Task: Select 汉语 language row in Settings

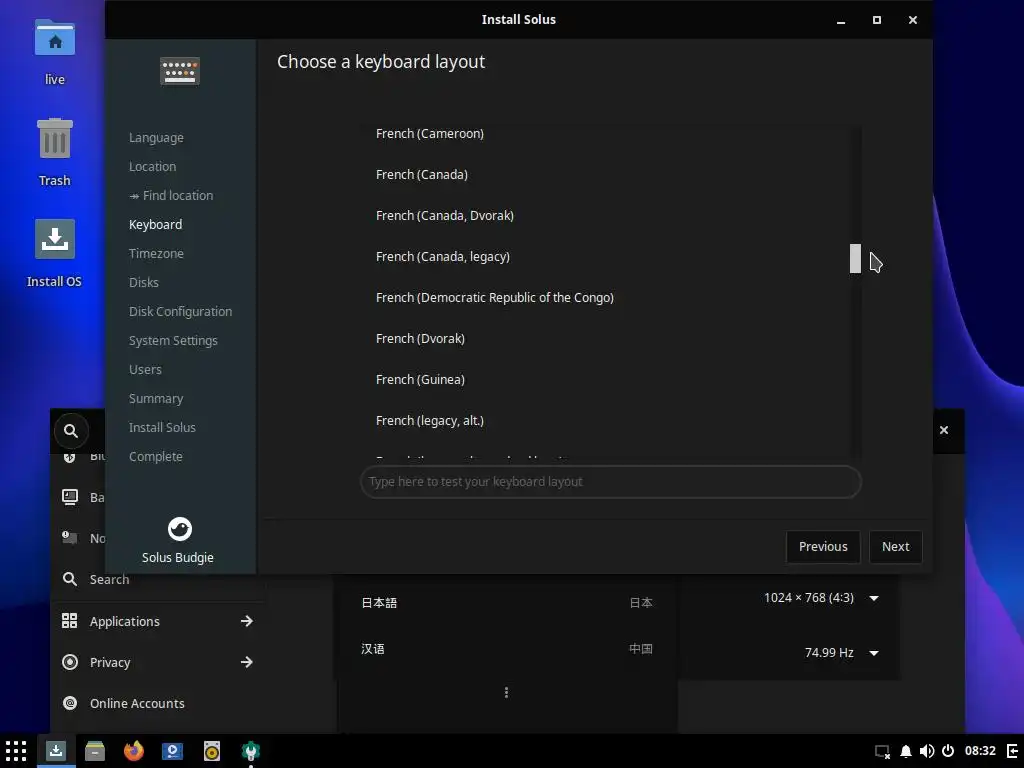Action: pos(507,649)
